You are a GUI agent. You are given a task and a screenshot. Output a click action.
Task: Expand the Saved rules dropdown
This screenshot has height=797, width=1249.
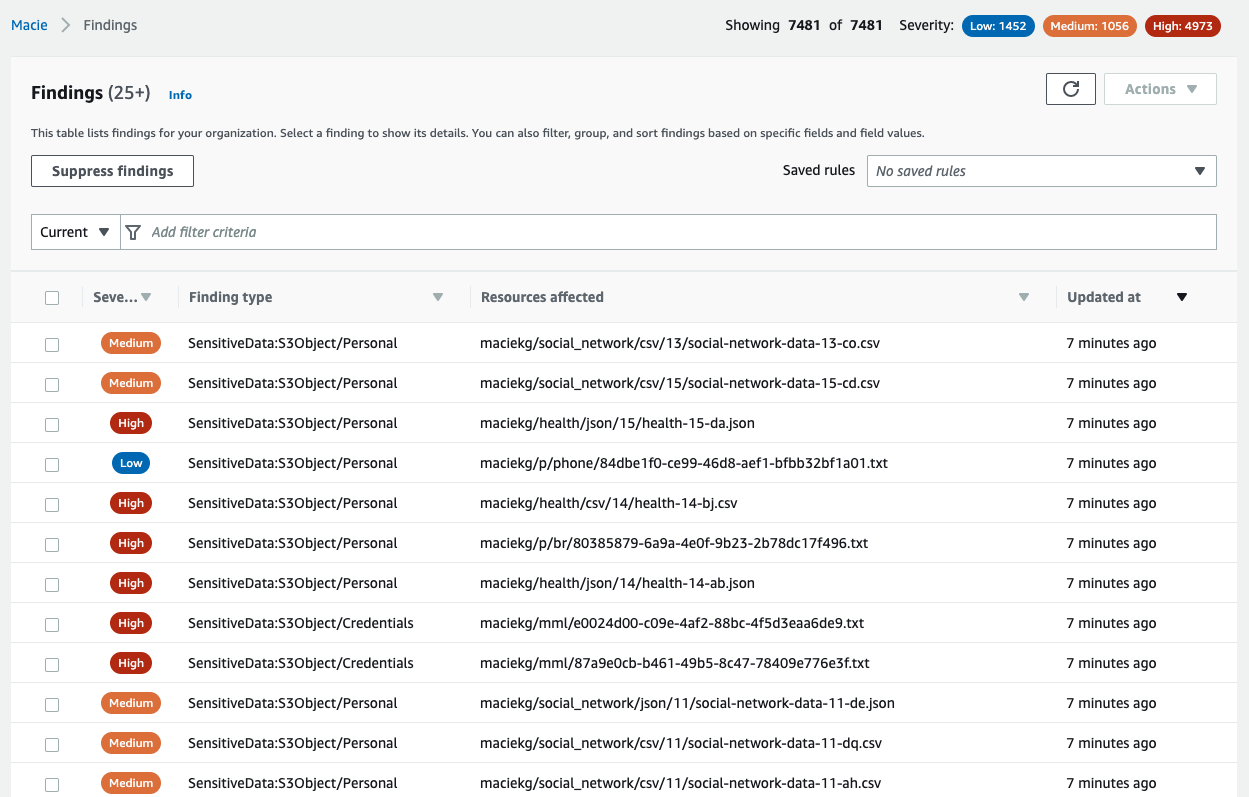click(x=1040, y=171)
